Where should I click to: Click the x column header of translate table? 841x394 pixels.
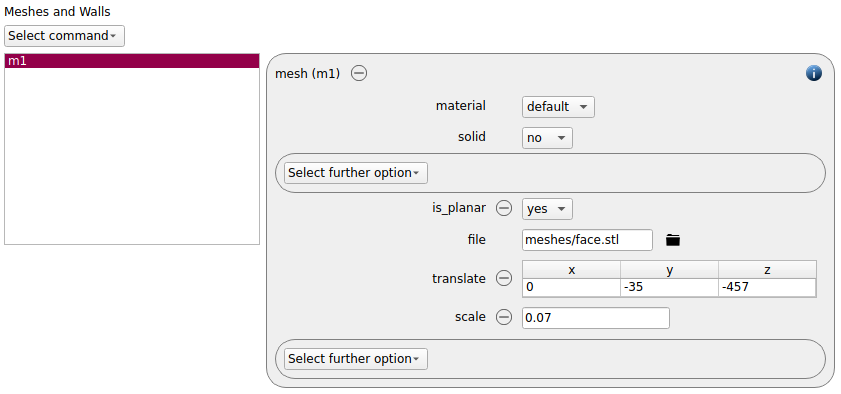[x=571, y=270]
